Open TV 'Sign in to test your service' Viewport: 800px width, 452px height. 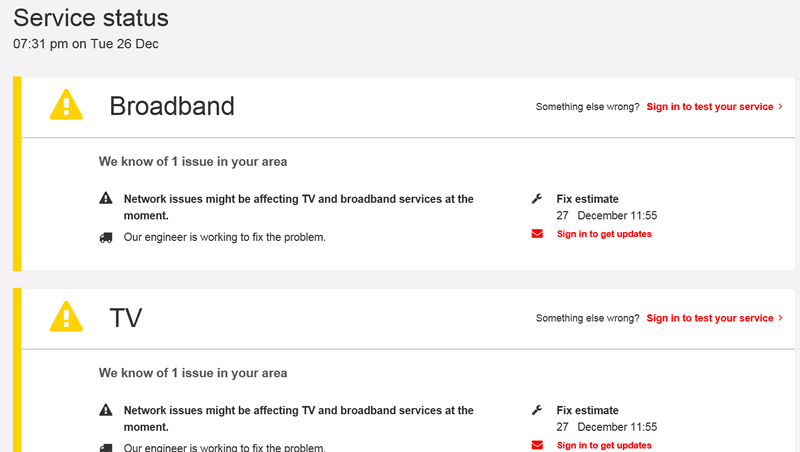[x=710, y=318]
